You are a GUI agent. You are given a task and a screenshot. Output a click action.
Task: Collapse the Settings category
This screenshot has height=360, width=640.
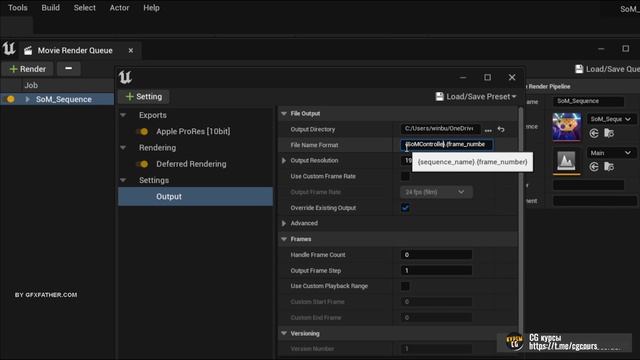[x=123, y=180]
